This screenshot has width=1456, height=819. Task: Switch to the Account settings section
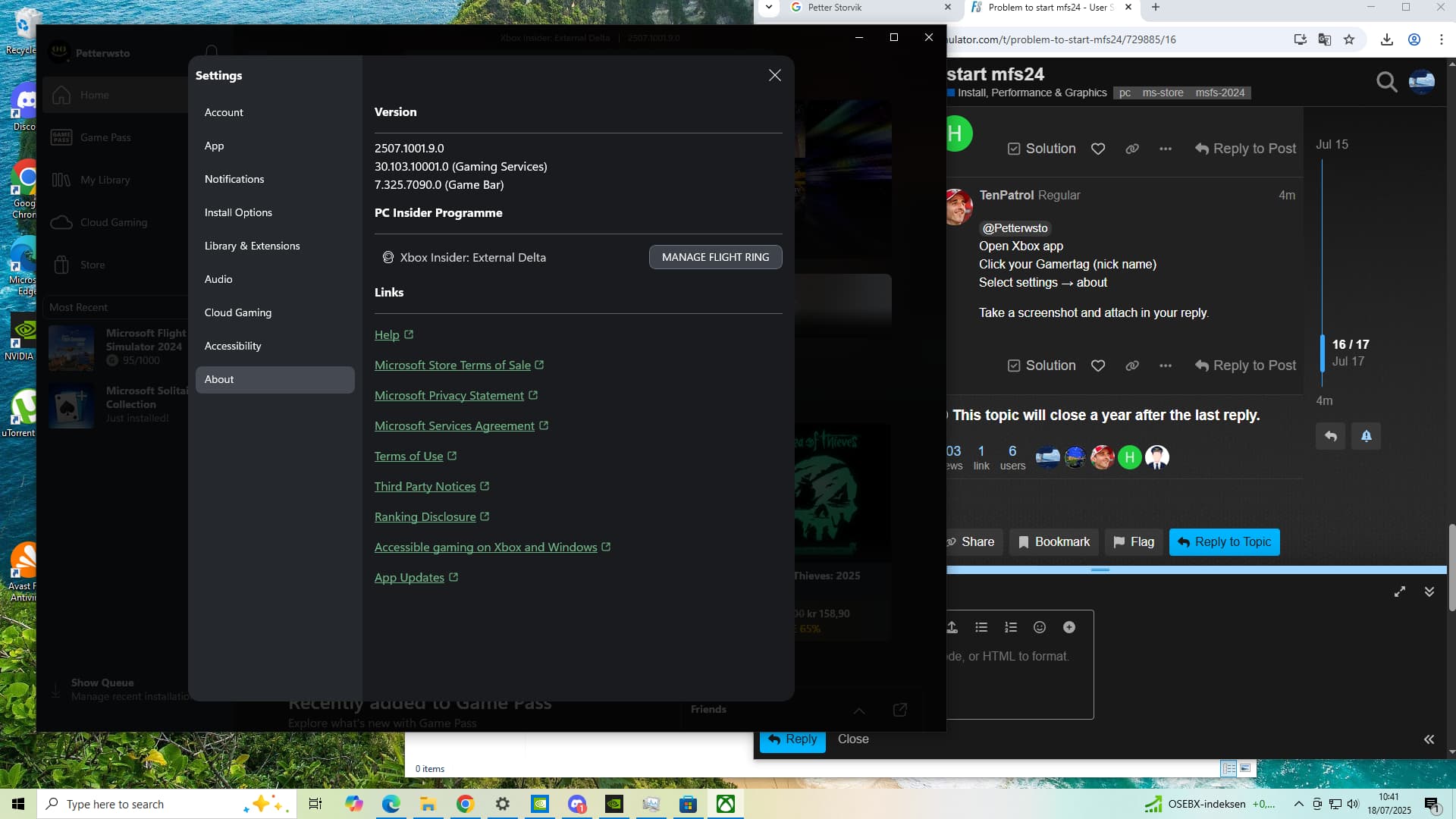click(224, 112)
